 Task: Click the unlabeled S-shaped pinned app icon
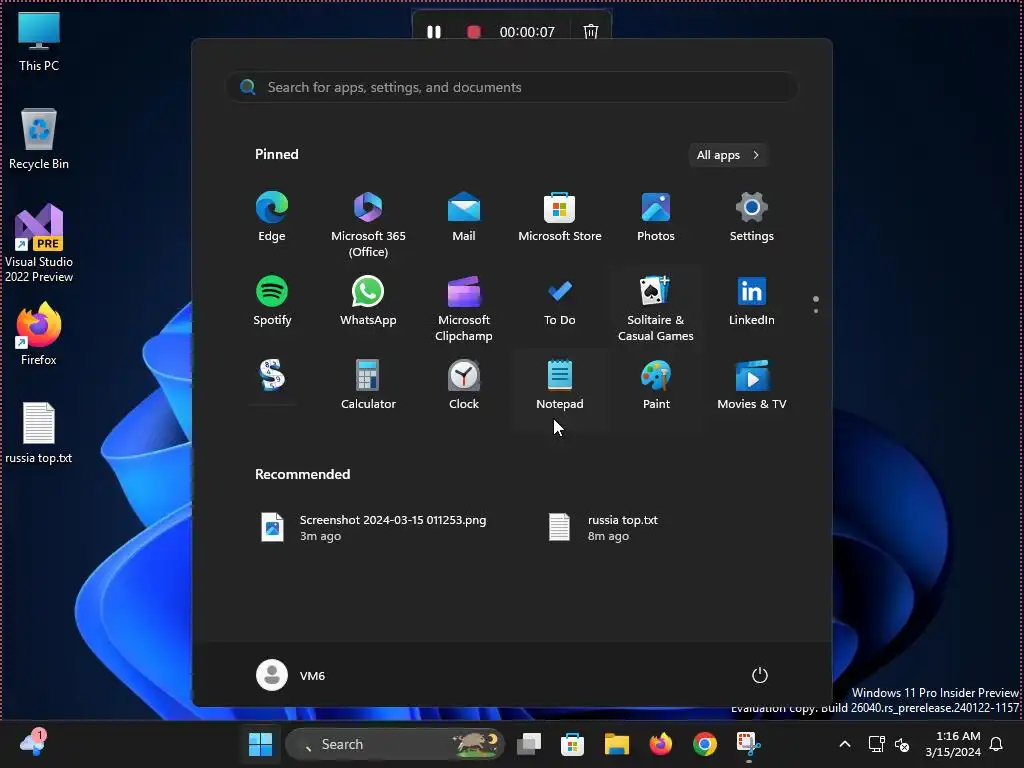[272, 376]
